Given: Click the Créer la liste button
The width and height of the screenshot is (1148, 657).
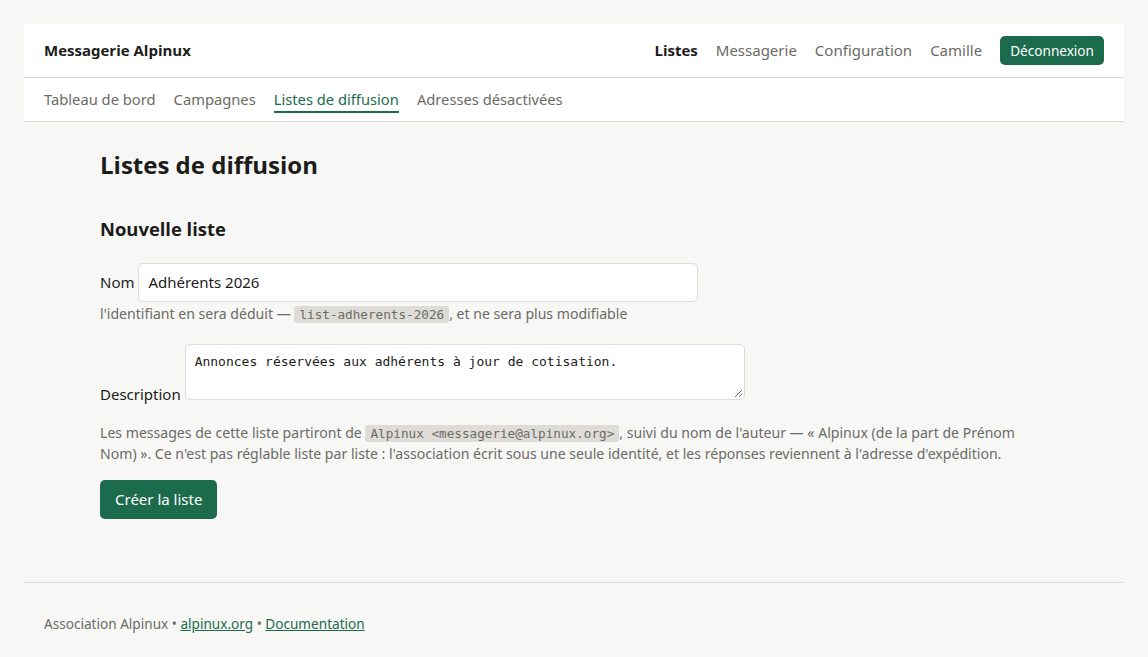Looking at the screenshot, I should coord(158,500).
